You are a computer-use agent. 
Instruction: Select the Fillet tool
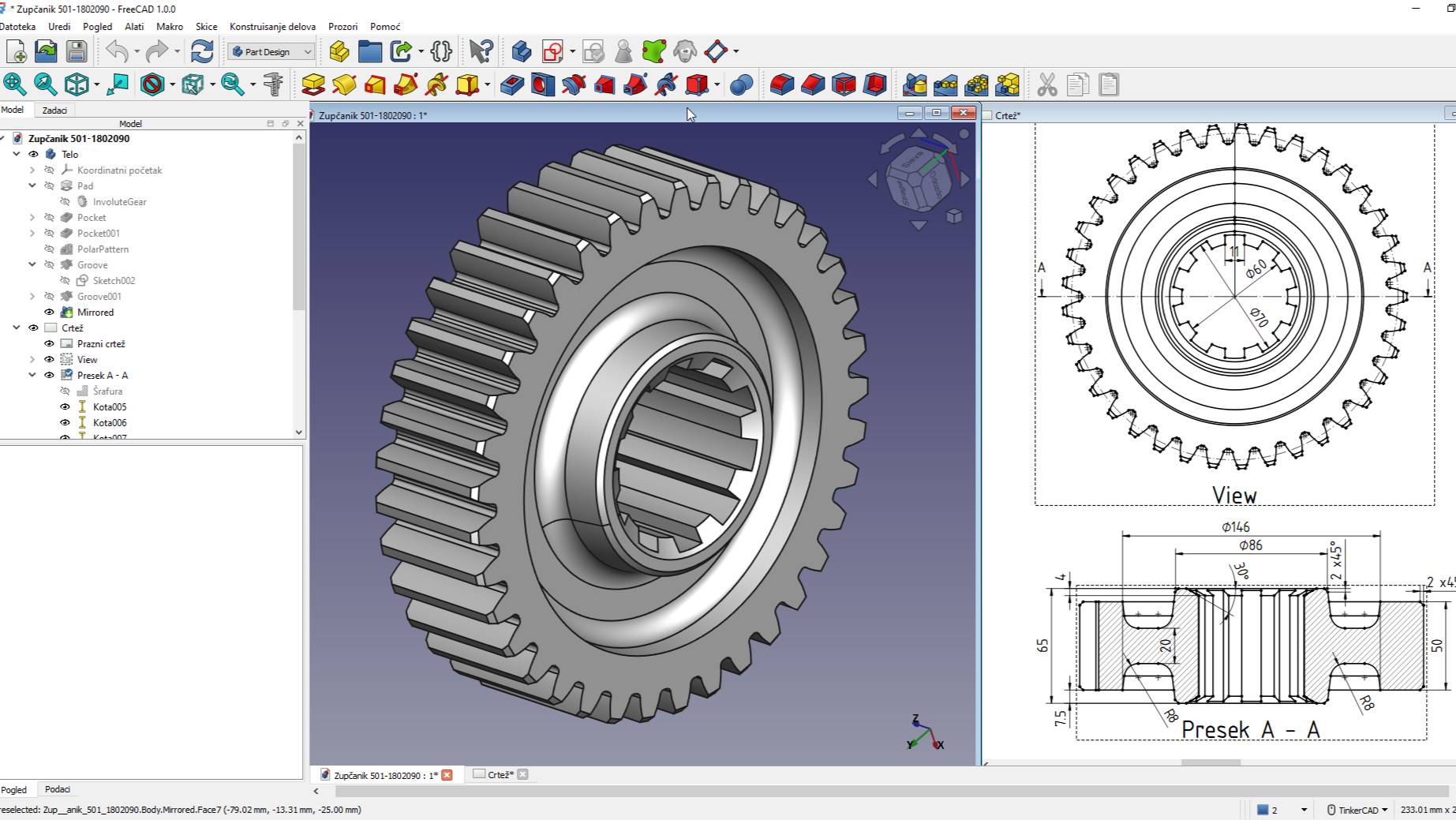tap(782, 84)
